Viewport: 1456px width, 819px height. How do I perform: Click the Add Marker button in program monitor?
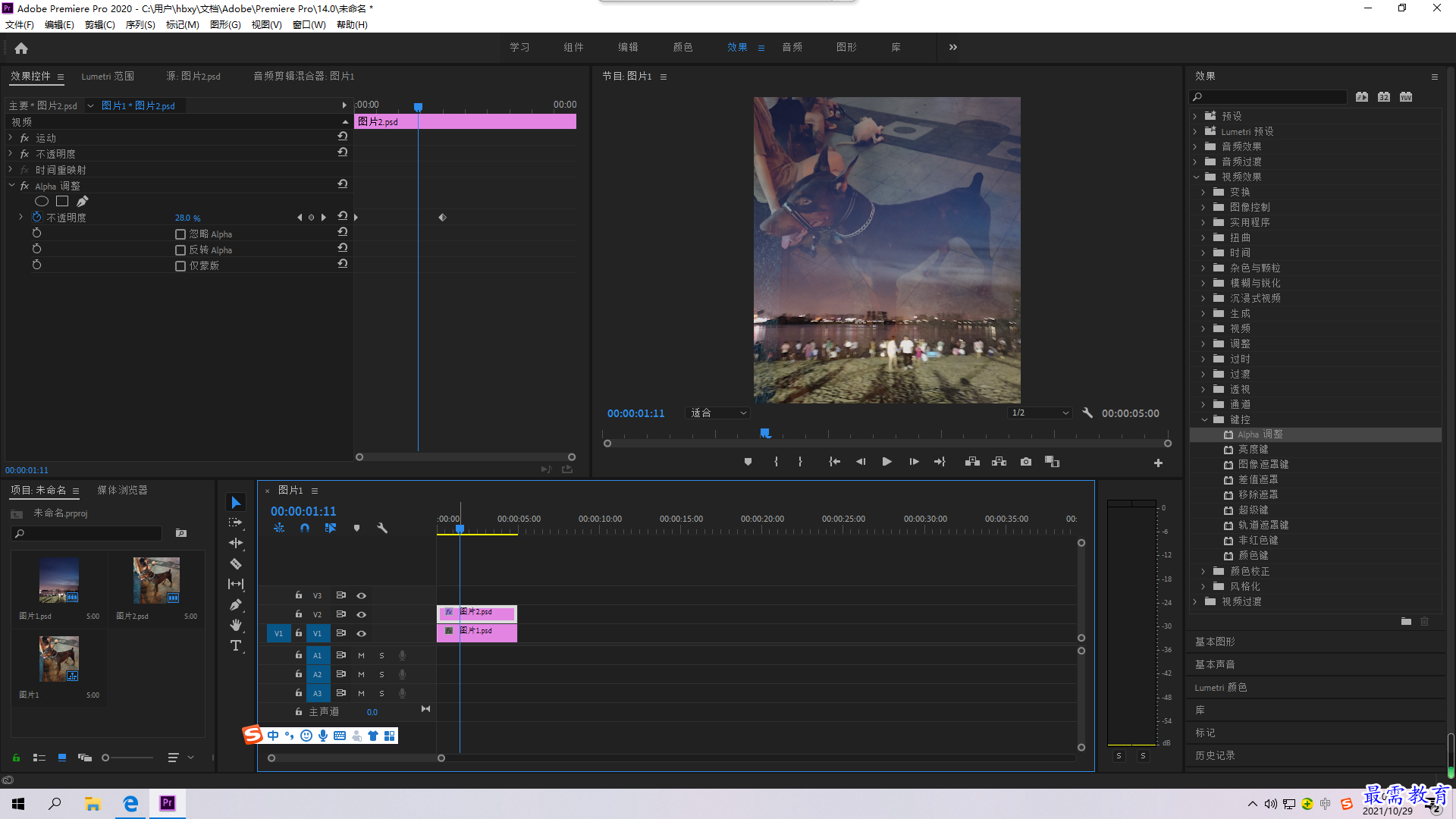point(748,462)
